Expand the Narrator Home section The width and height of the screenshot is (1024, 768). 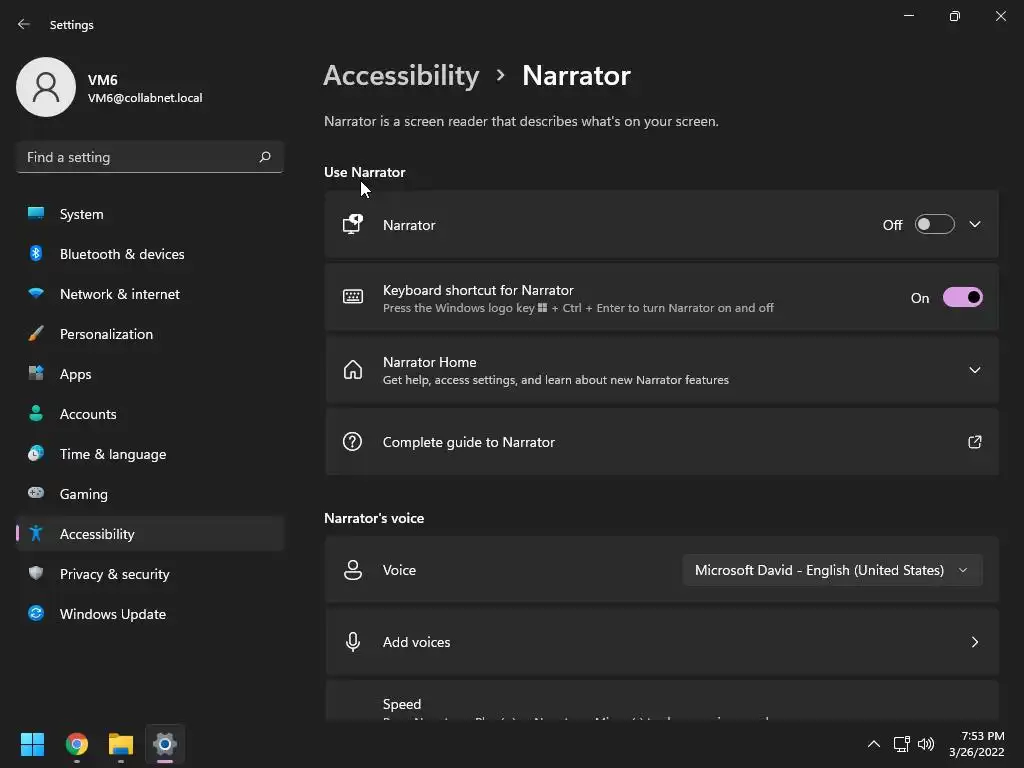975,370
